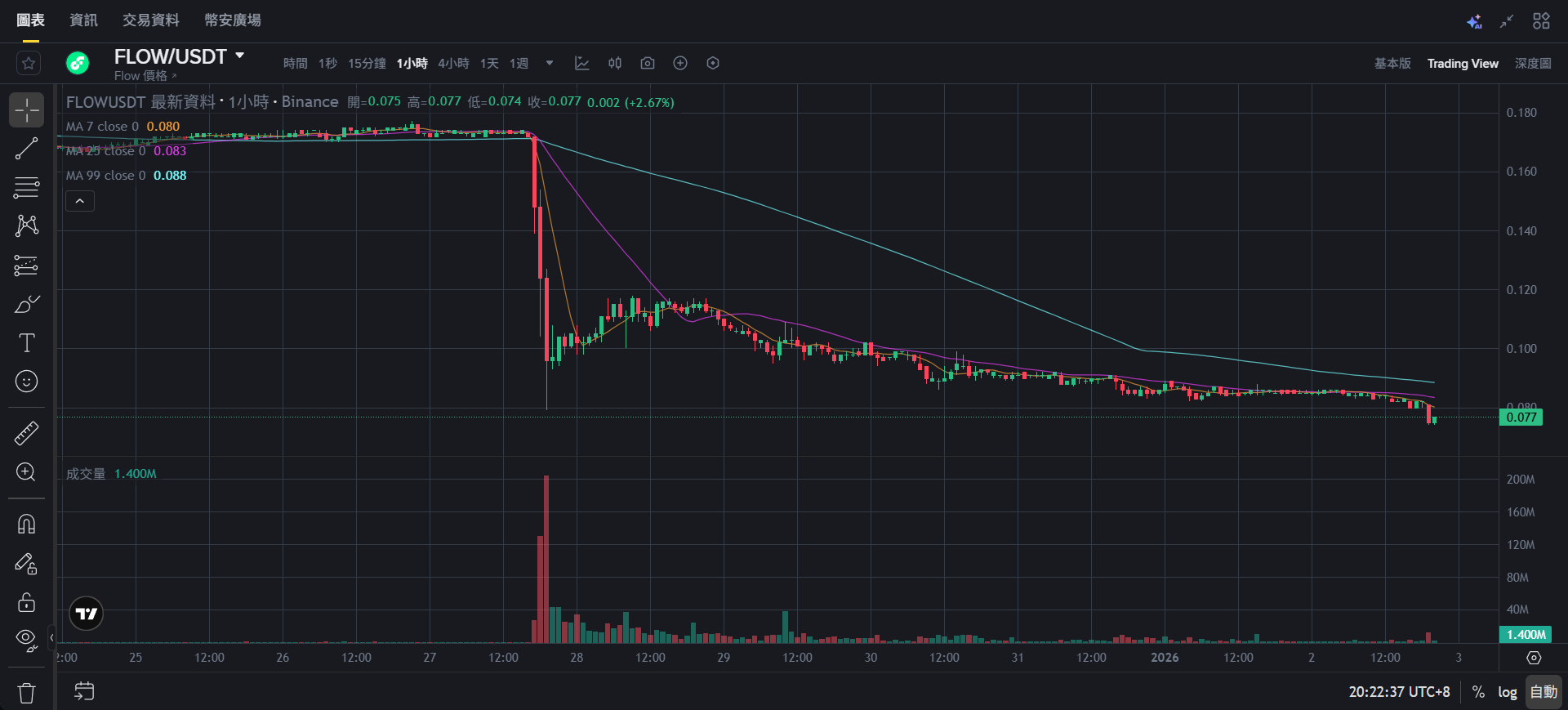
Task: Collapse the moving average indicator legend
Action: pyautogui.click(x=80, y=201)
